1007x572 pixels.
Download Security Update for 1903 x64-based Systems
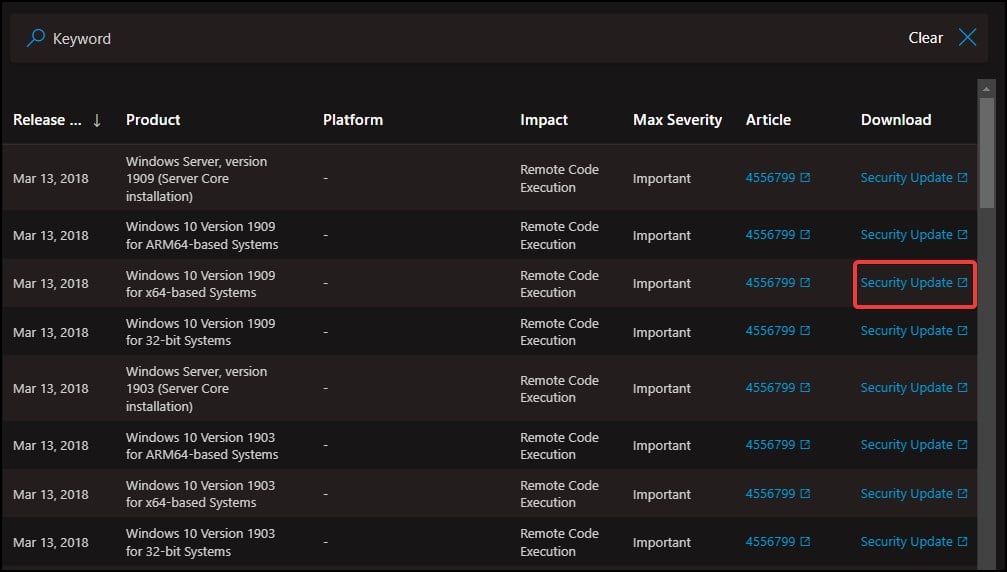point(906,494)
